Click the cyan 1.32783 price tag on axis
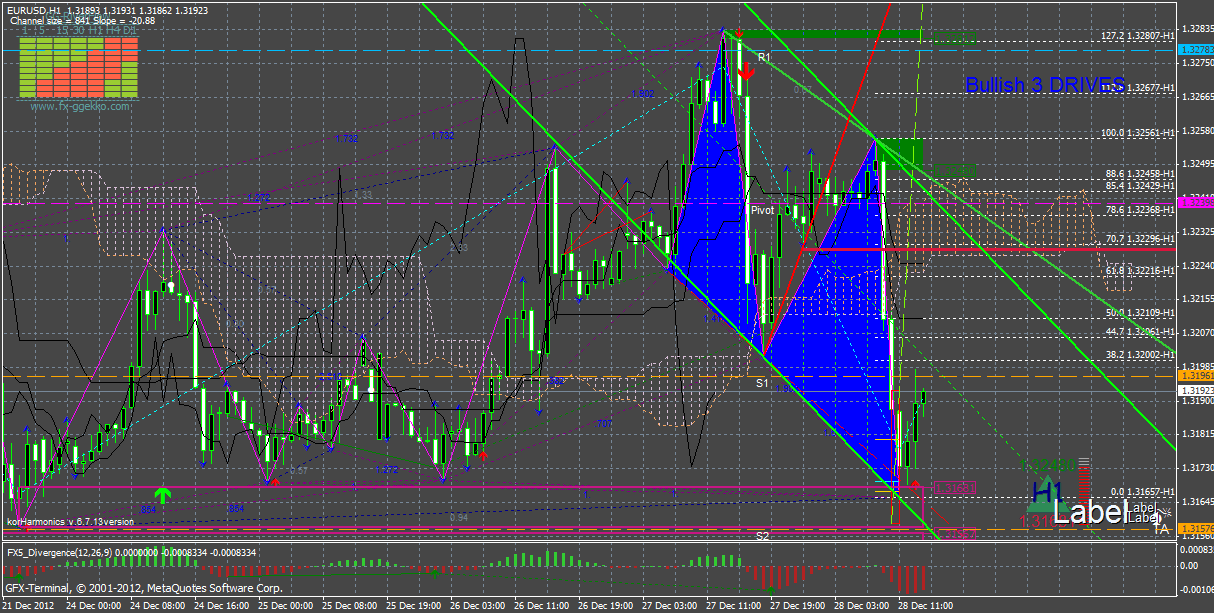The width and height of the screenshot is (1214, 613). [1195, 49]
